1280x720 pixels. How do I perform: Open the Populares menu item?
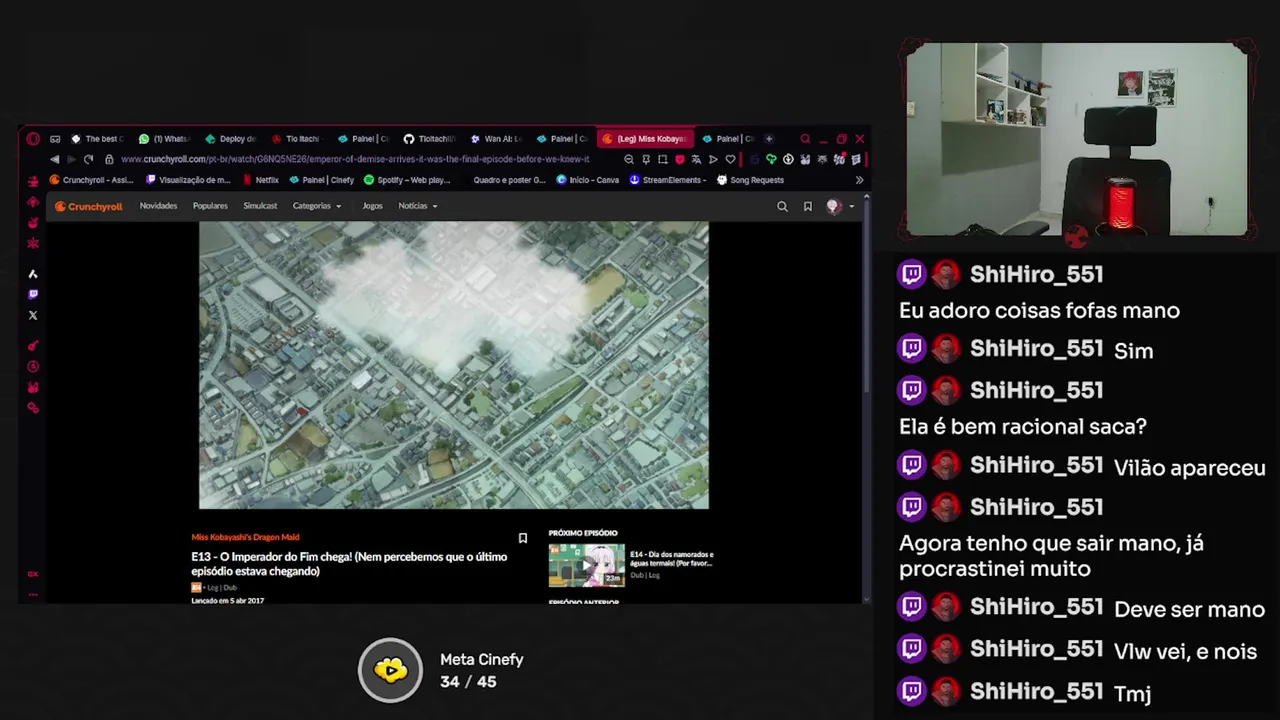pos(210,206)
